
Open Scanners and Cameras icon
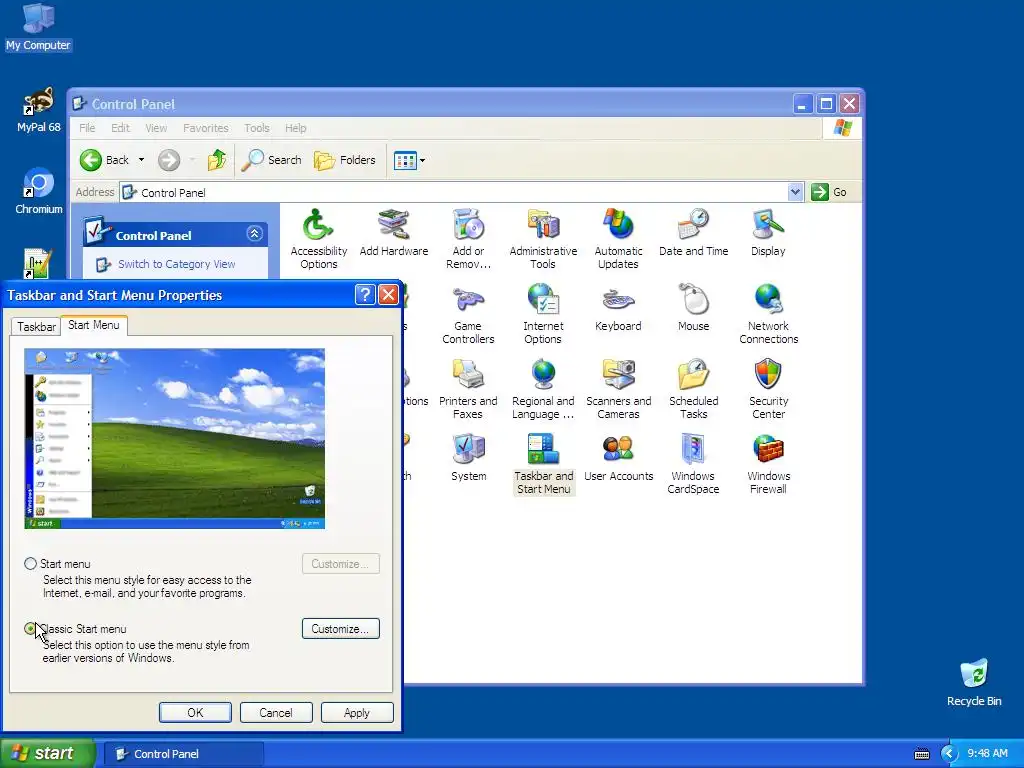point(618,389)
